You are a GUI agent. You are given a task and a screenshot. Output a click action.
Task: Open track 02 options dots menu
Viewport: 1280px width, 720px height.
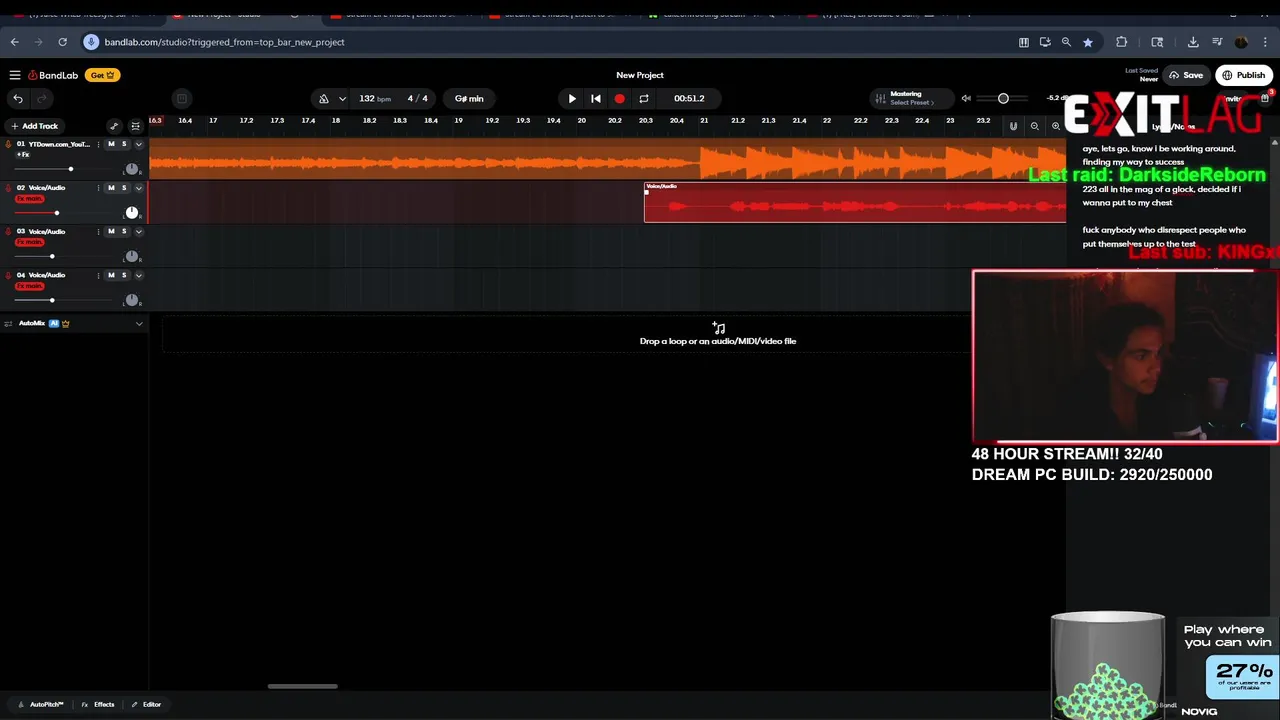pyautogui.click(x=98, y=188)
